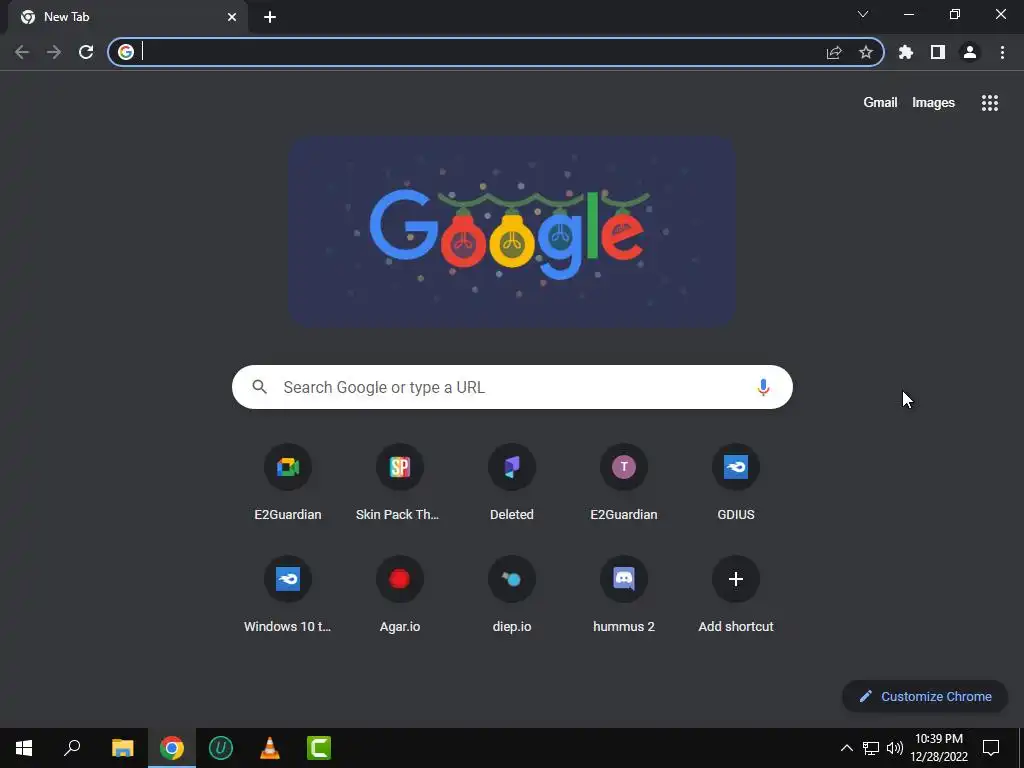Open a new tab with plus button
The height and width of the screenshot is (768, 1024).
[270, 17]
